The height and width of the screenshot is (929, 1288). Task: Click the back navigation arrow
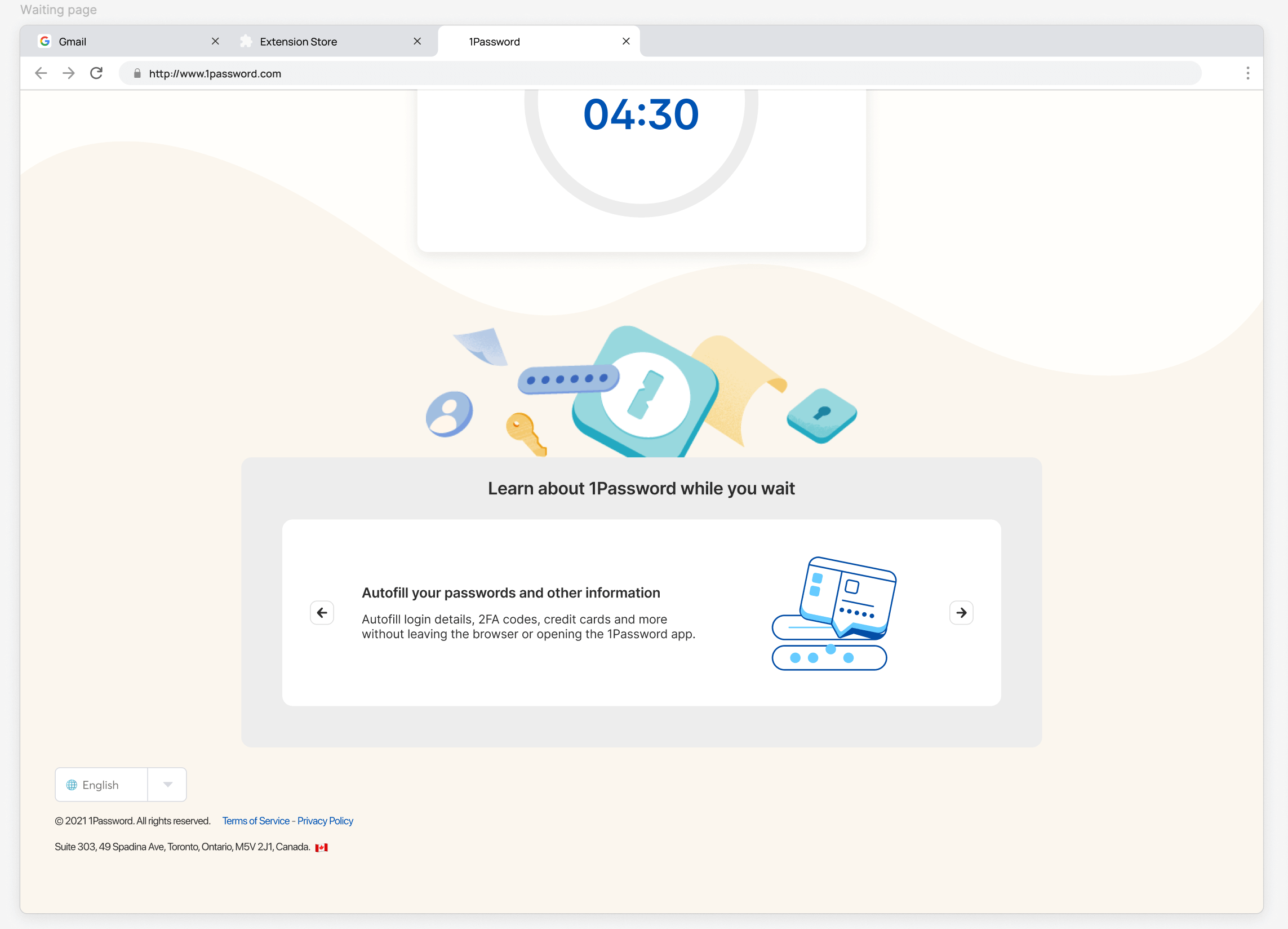point(41,73)
